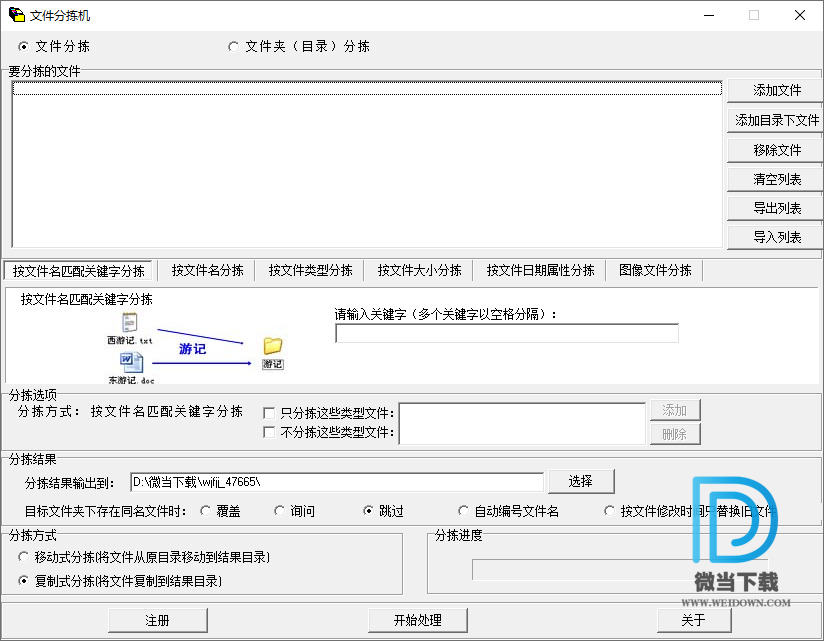Click the 文件分拣机 app icon in title bar
824x641 pixels.
17,15
